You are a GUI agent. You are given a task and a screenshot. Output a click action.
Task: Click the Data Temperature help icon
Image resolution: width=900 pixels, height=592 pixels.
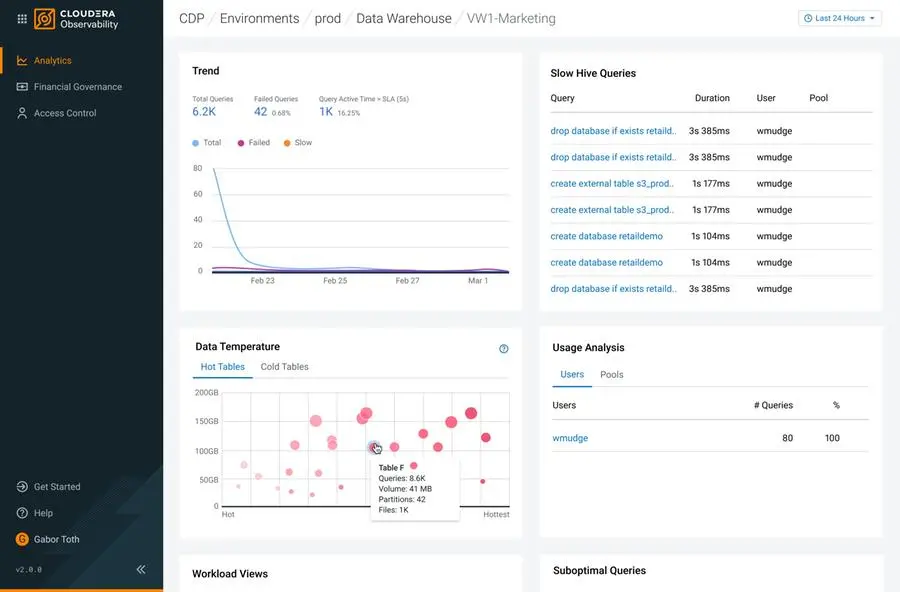point(503,349)
